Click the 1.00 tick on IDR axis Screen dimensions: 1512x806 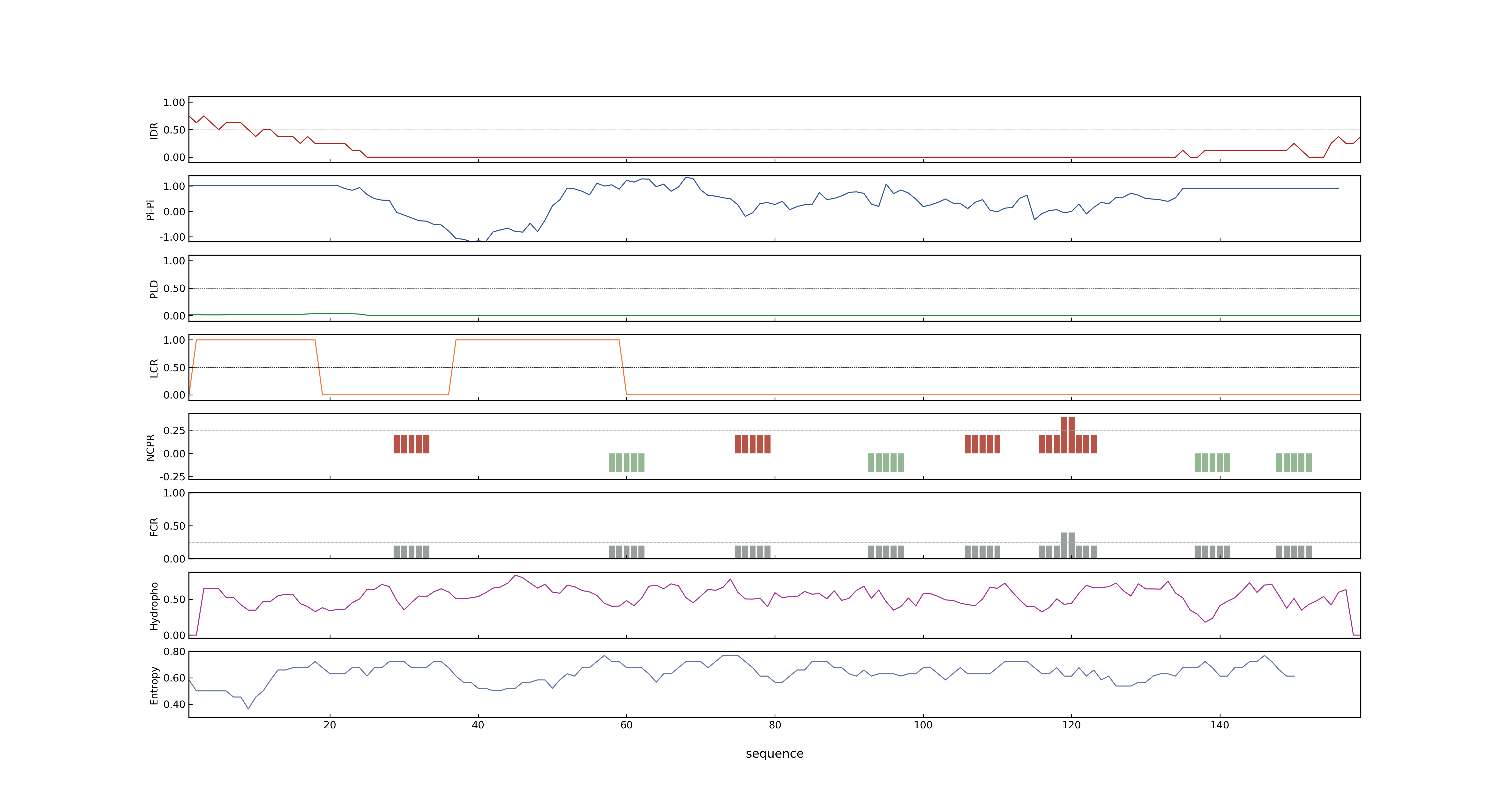(174, 103)
